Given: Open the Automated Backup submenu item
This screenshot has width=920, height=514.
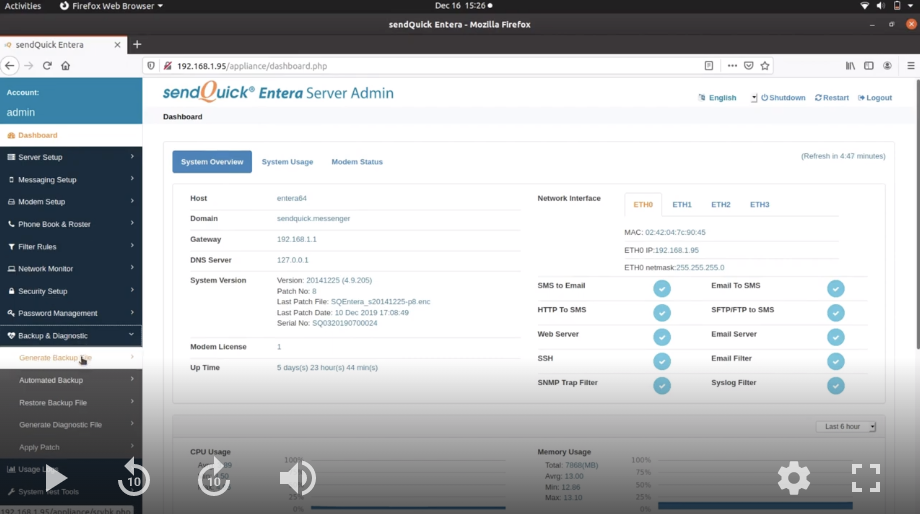Looking at the screenshot, I should point(70,380).
